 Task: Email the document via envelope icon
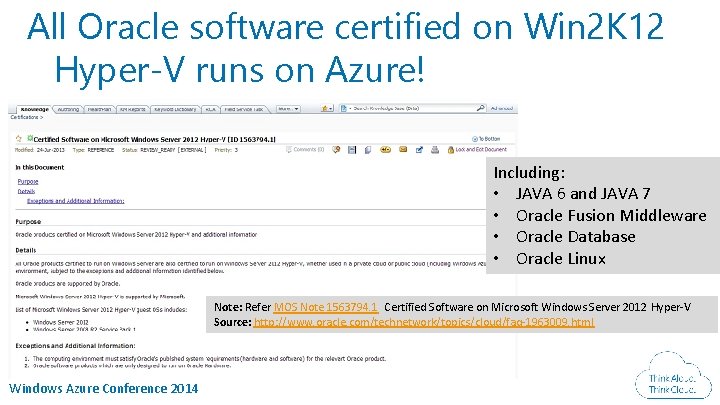(403, 150)
